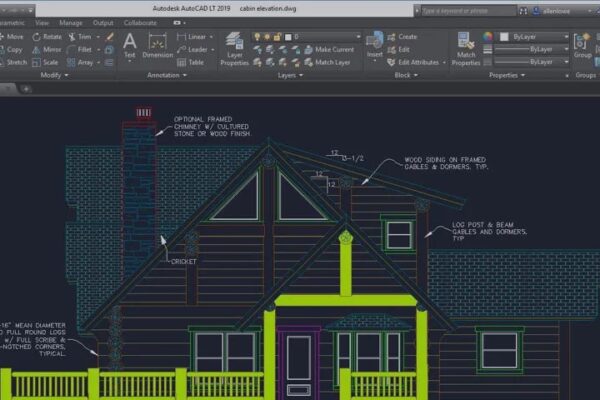Open the Manage ribbon tab
This screenshot has width=600, height=400.
(71, 23)
